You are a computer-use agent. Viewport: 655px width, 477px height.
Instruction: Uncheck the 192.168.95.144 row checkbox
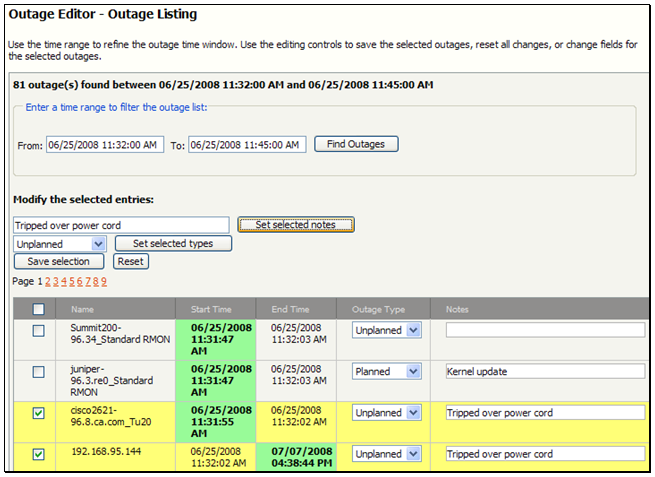click(38, 454)
